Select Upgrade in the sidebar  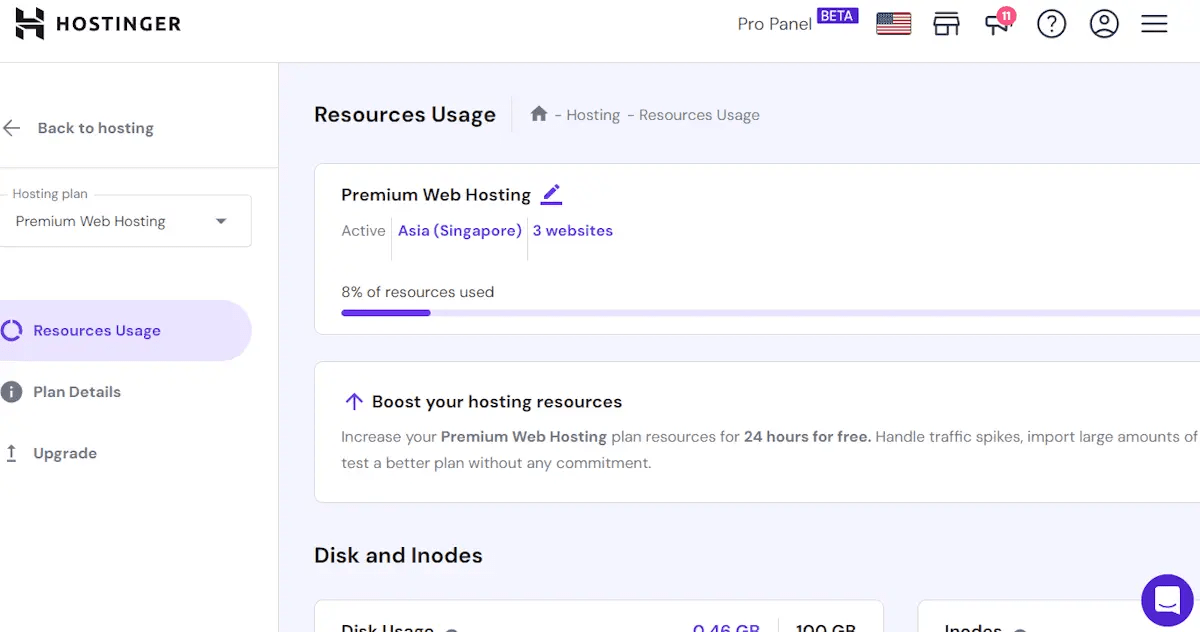coord(63,452)
